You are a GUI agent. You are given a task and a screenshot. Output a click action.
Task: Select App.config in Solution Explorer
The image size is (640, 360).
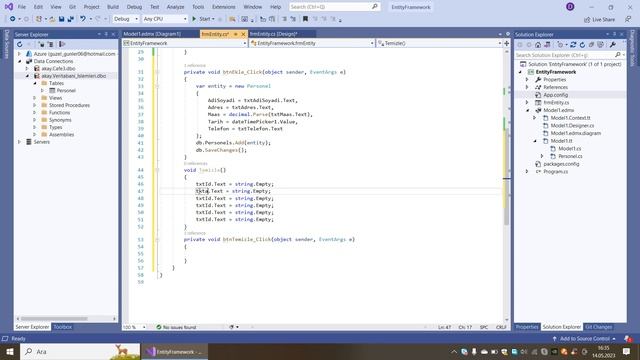[556, 95]
